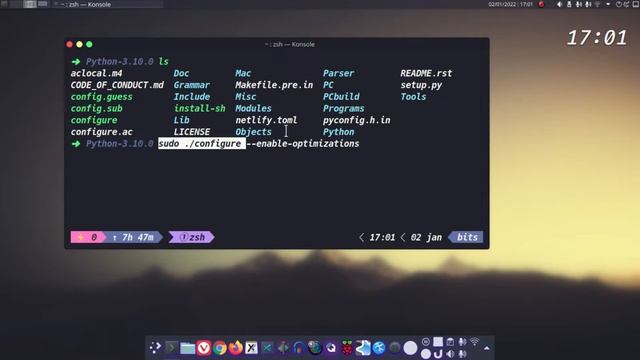Click install-sh in the listing
The width and height of the screenshot is (640, 360).
[200, 109]
